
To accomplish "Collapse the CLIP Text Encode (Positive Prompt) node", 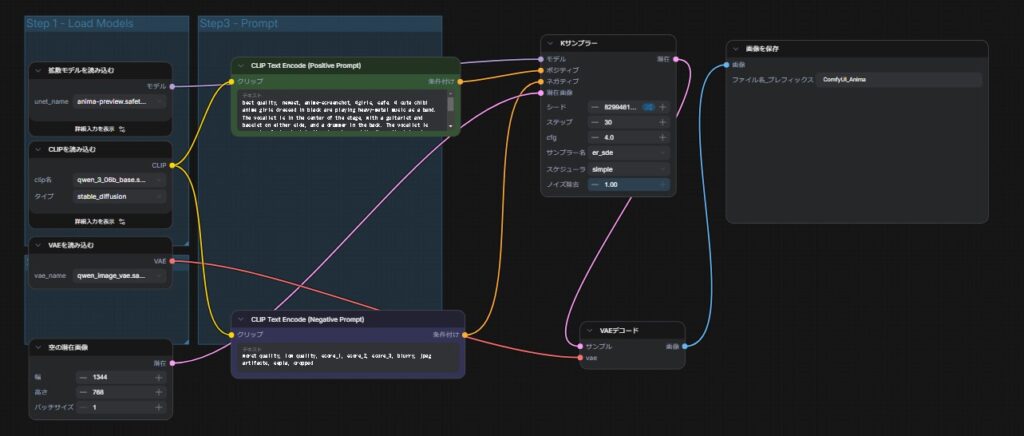I will 241,66.
